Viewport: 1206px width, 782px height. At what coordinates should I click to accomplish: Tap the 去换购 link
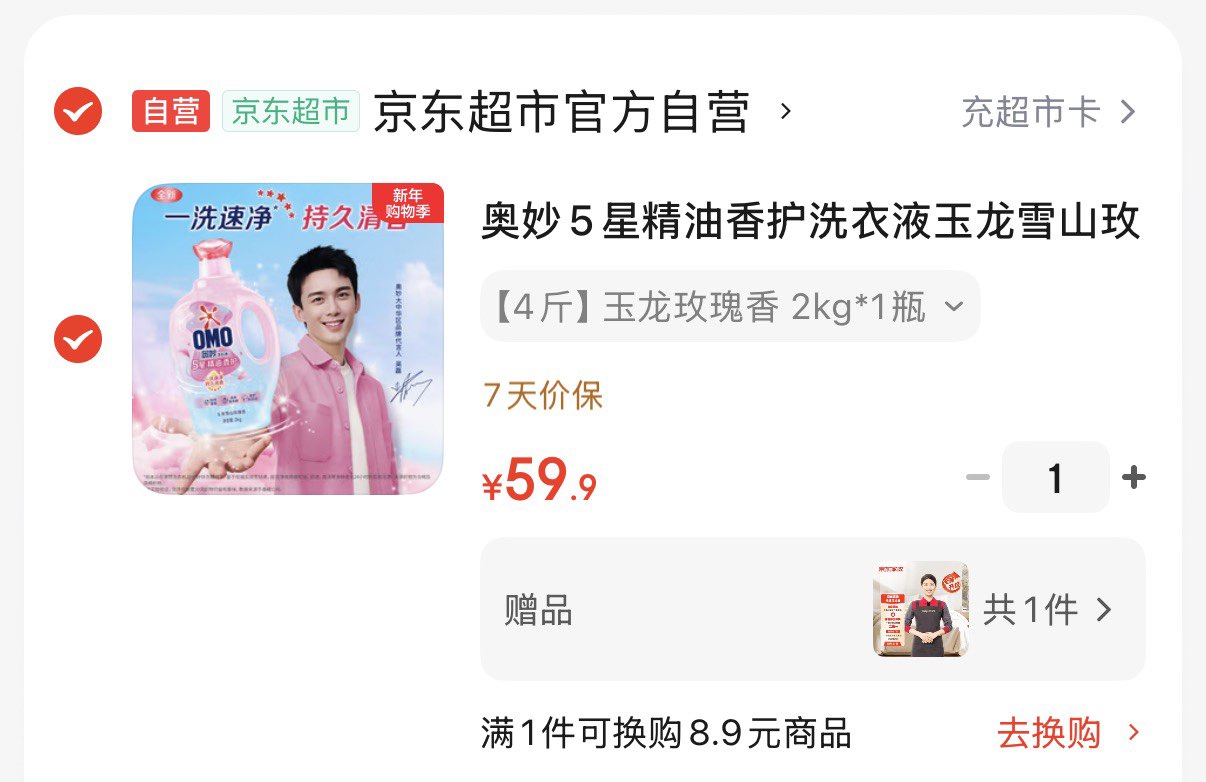tap(1048, 733)
